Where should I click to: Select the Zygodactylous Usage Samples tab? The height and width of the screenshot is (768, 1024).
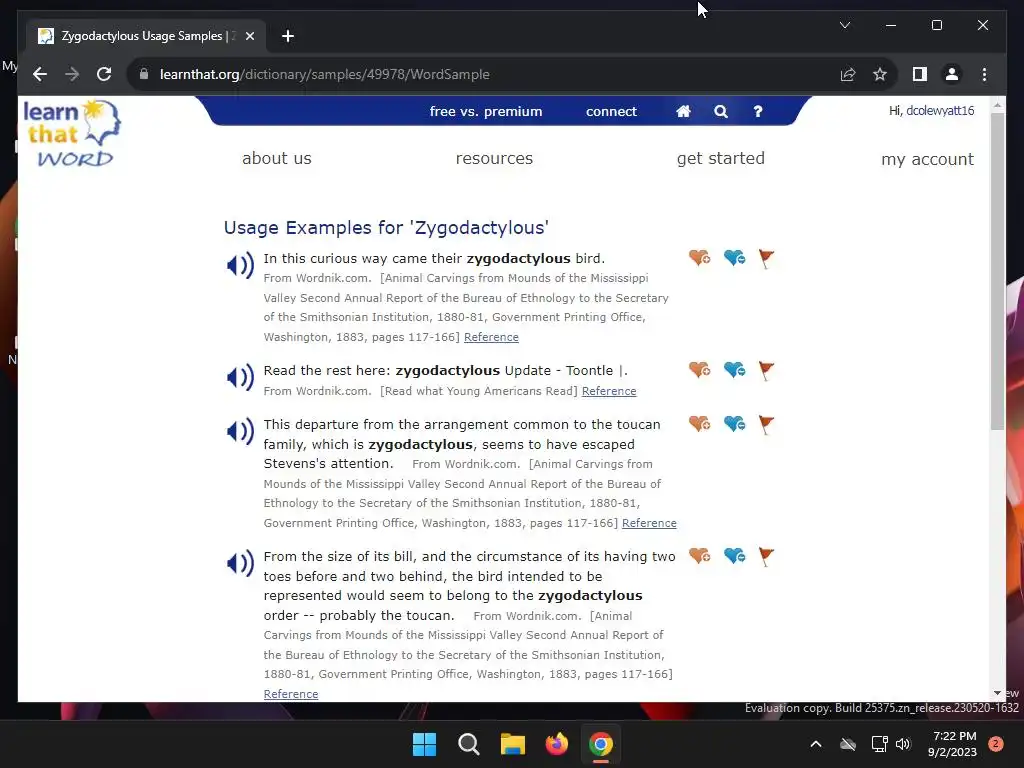click(x=146, y=36)
